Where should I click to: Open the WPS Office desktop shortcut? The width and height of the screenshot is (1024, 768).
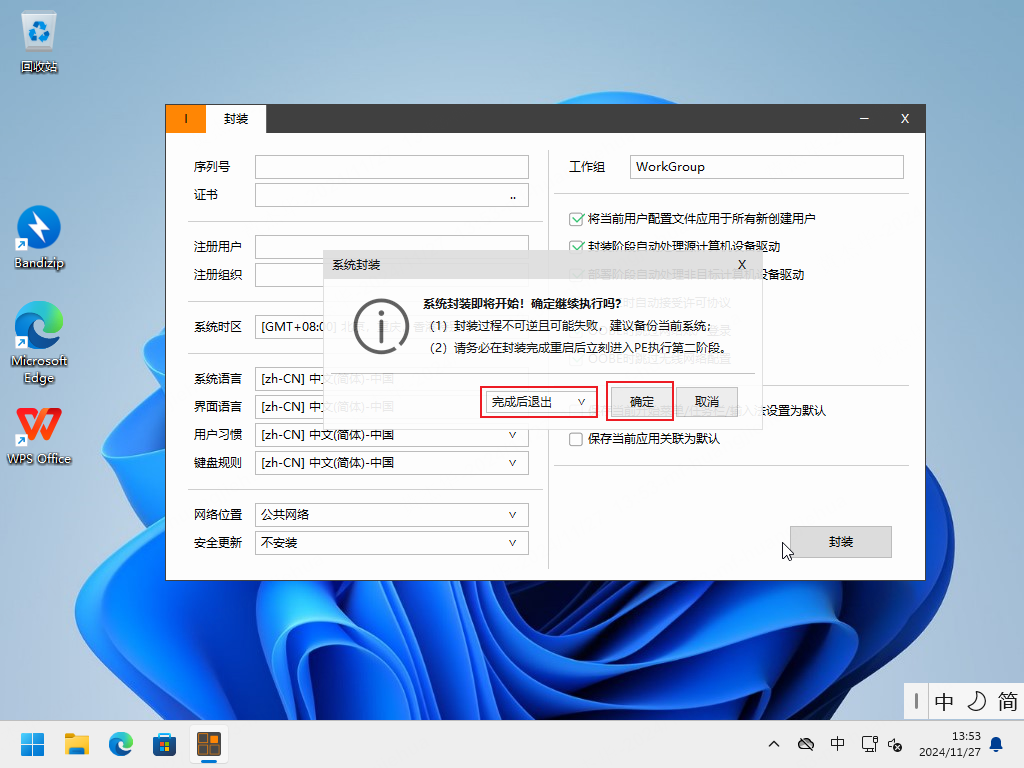[39, 436]
